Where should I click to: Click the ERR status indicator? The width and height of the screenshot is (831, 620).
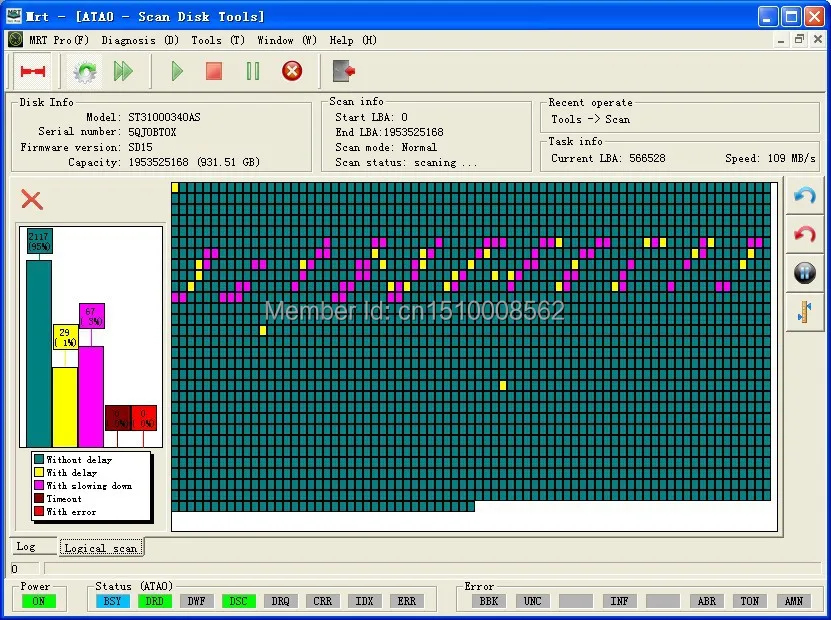click(x=406, y=601)
